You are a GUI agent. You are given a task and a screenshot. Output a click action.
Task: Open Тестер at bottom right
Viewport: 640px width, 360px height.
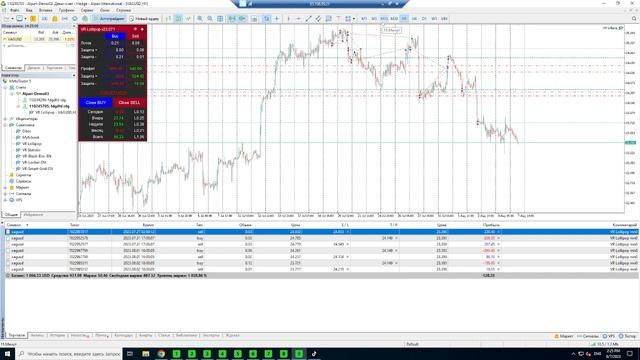[627, 336]
